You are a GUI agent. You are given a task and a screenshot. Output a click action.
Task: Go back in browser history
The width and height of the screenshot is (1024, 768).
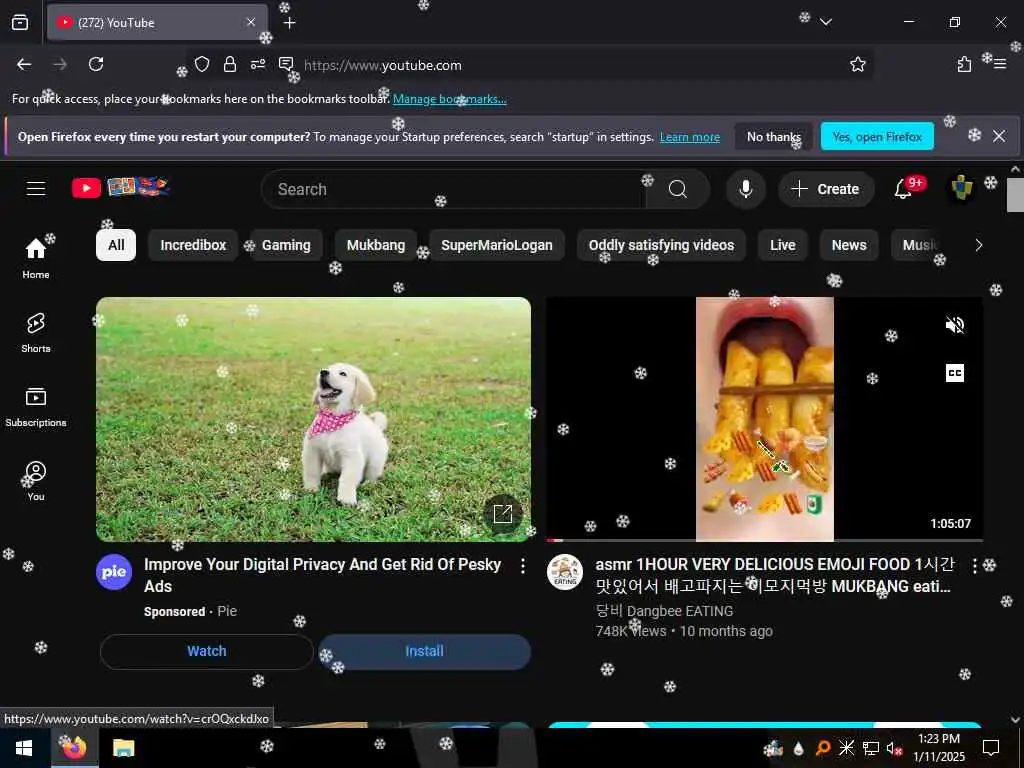(24, 65)
